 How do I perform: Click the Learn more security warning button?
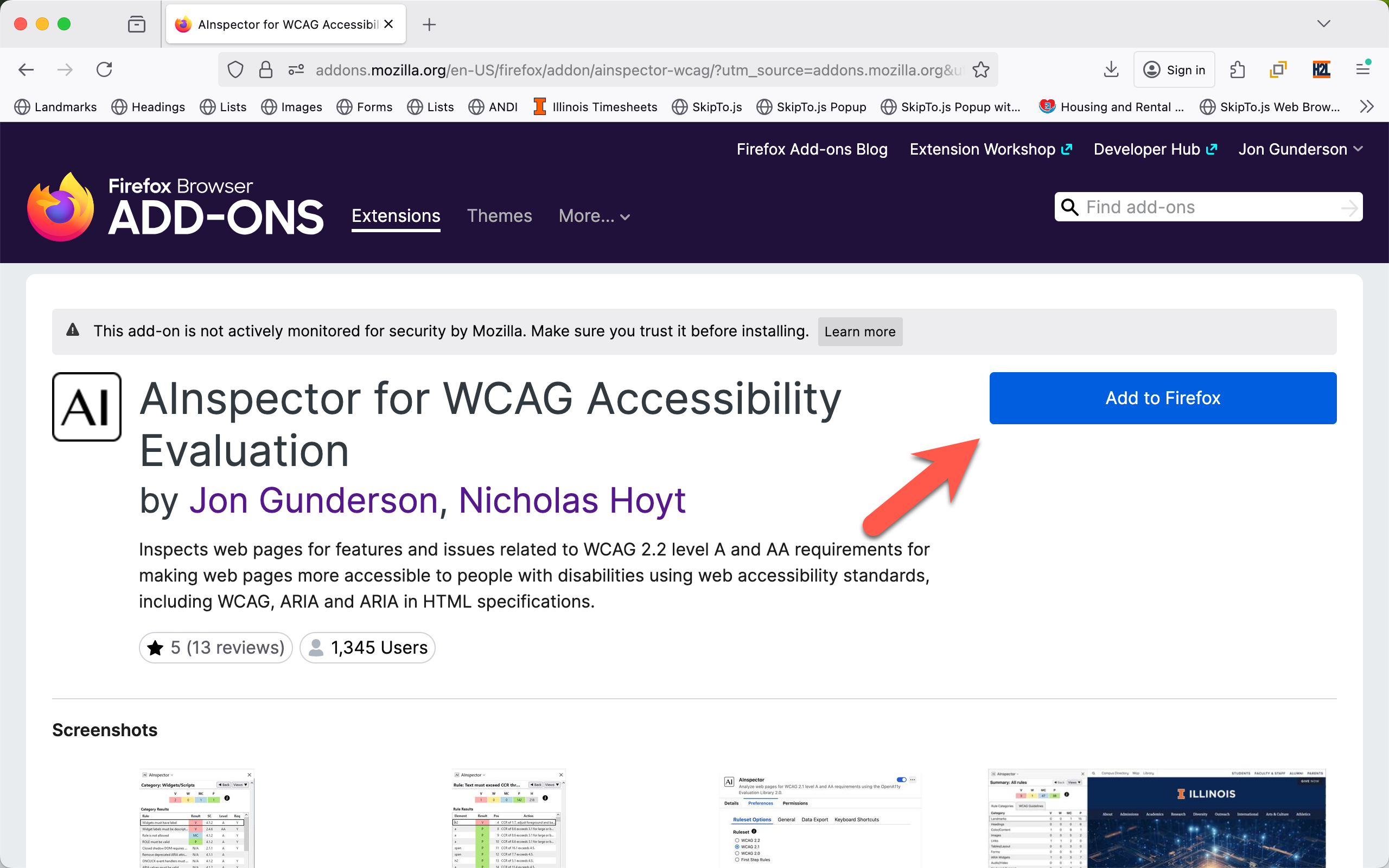point(859,332)
